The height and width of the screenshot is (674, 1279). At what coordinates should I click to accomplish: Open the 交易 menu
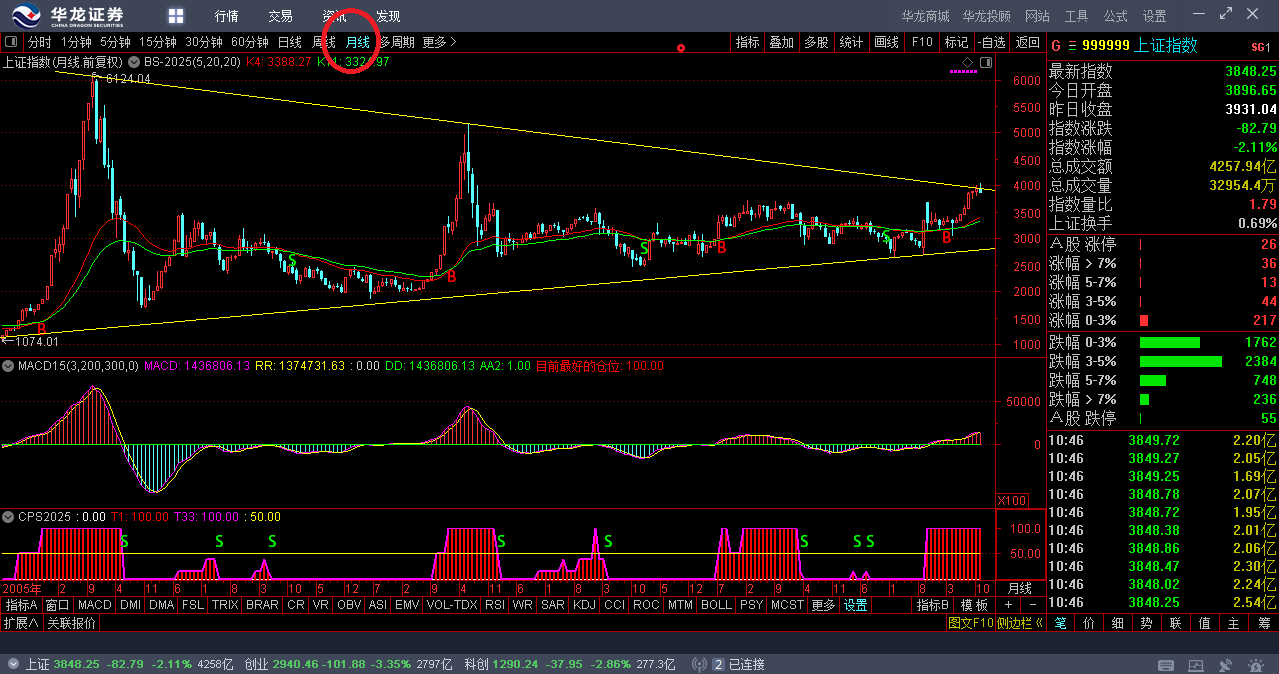281,16
